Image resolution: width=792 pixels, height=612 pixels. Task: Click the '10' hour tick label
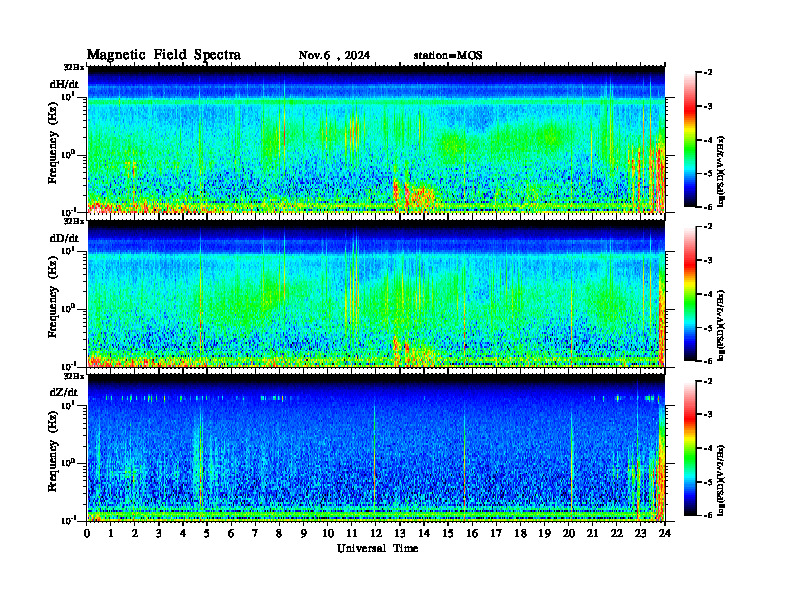tap(328, 533)
